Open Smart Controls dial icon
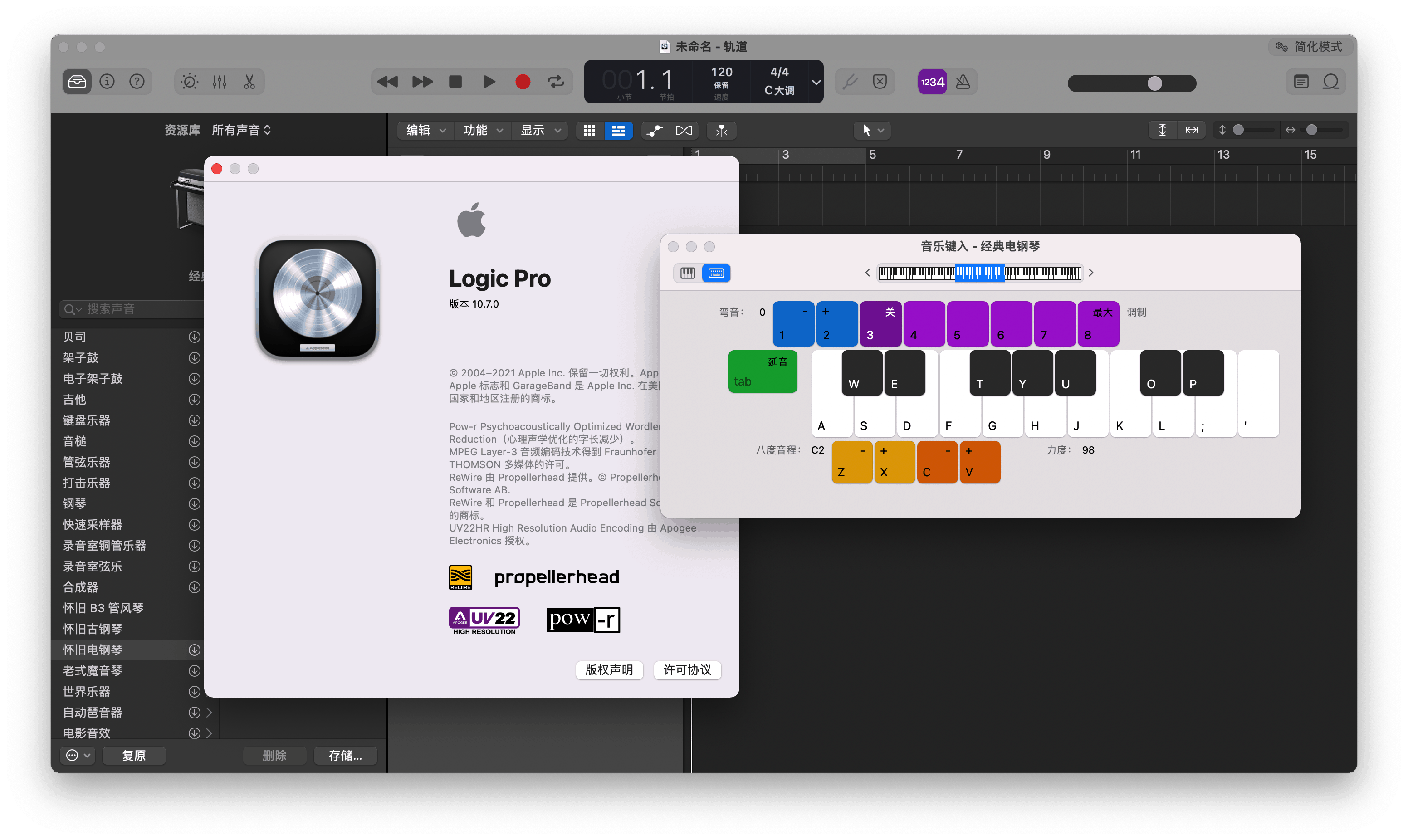The height and width of the screenshot is (840, 1408). (x=190, y=82)
